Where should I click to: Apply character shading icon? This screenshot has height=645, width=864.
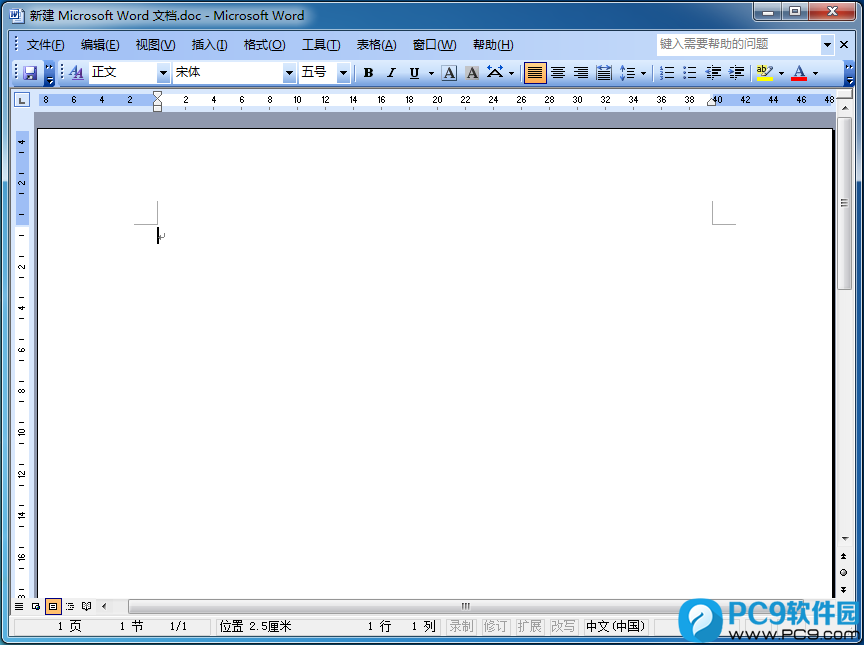(x=472, y=73)
